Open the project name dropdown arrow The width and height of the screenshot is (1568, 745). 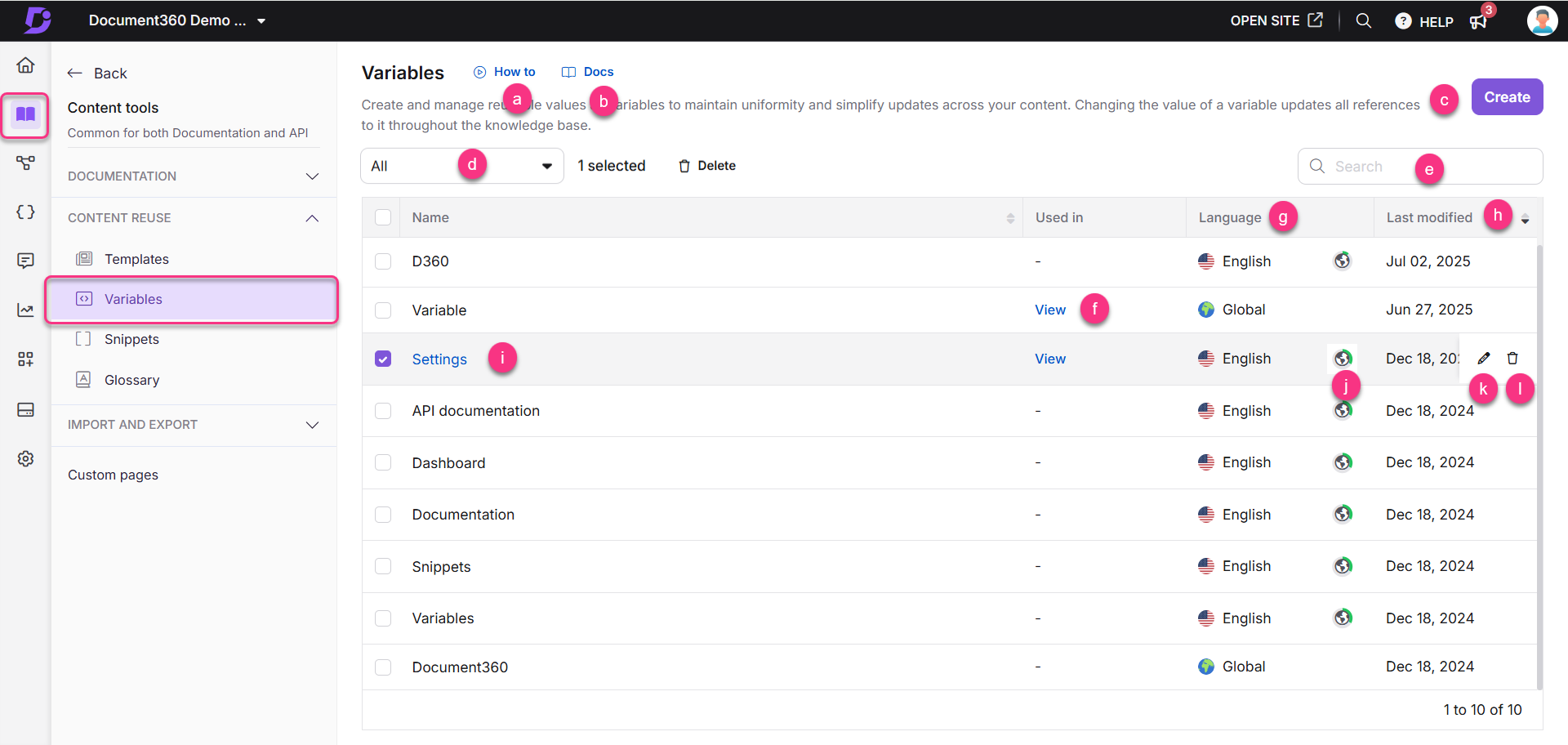click(261, 21)
